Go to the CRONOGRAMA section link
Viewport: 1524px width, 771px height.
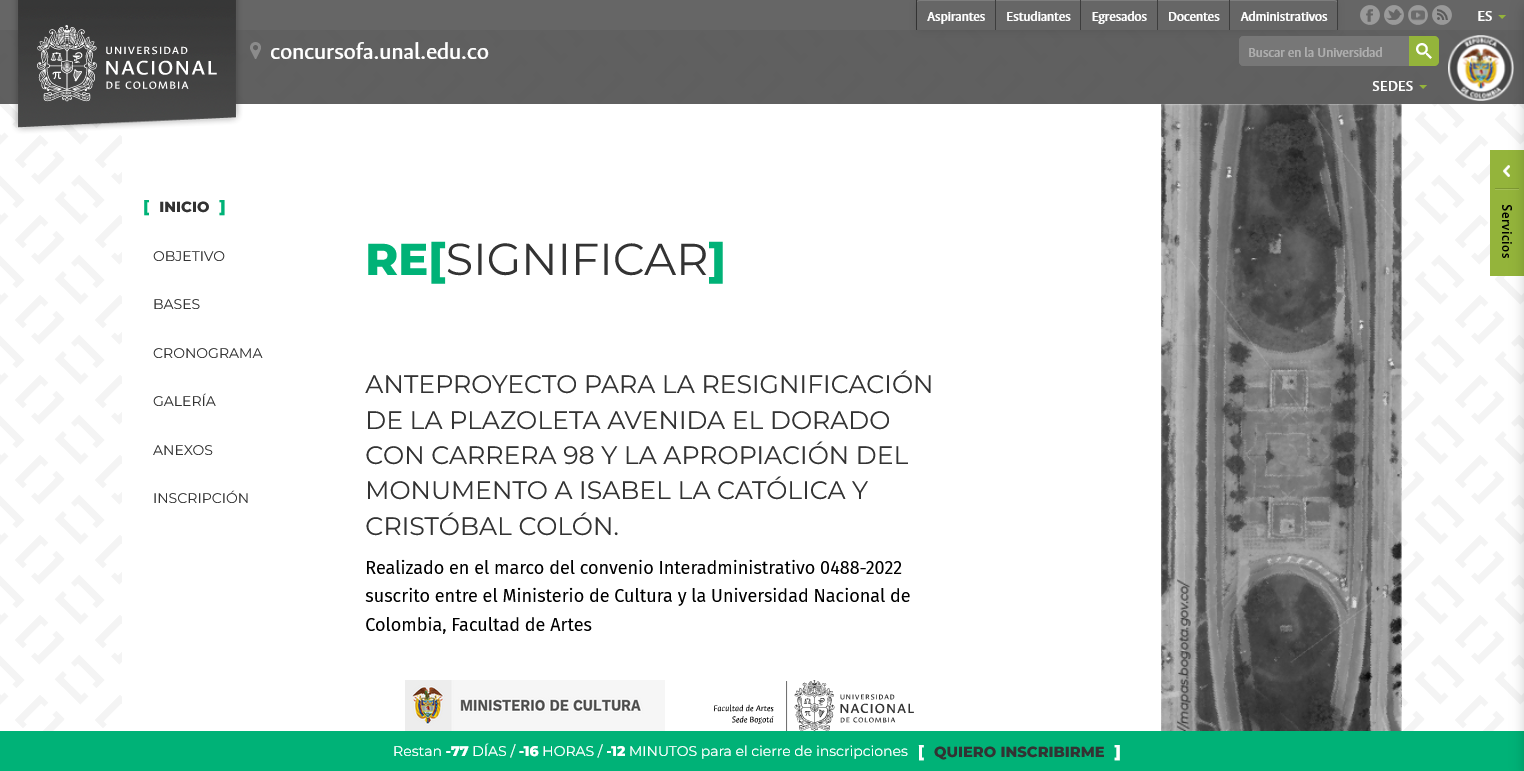coord(207,352)
